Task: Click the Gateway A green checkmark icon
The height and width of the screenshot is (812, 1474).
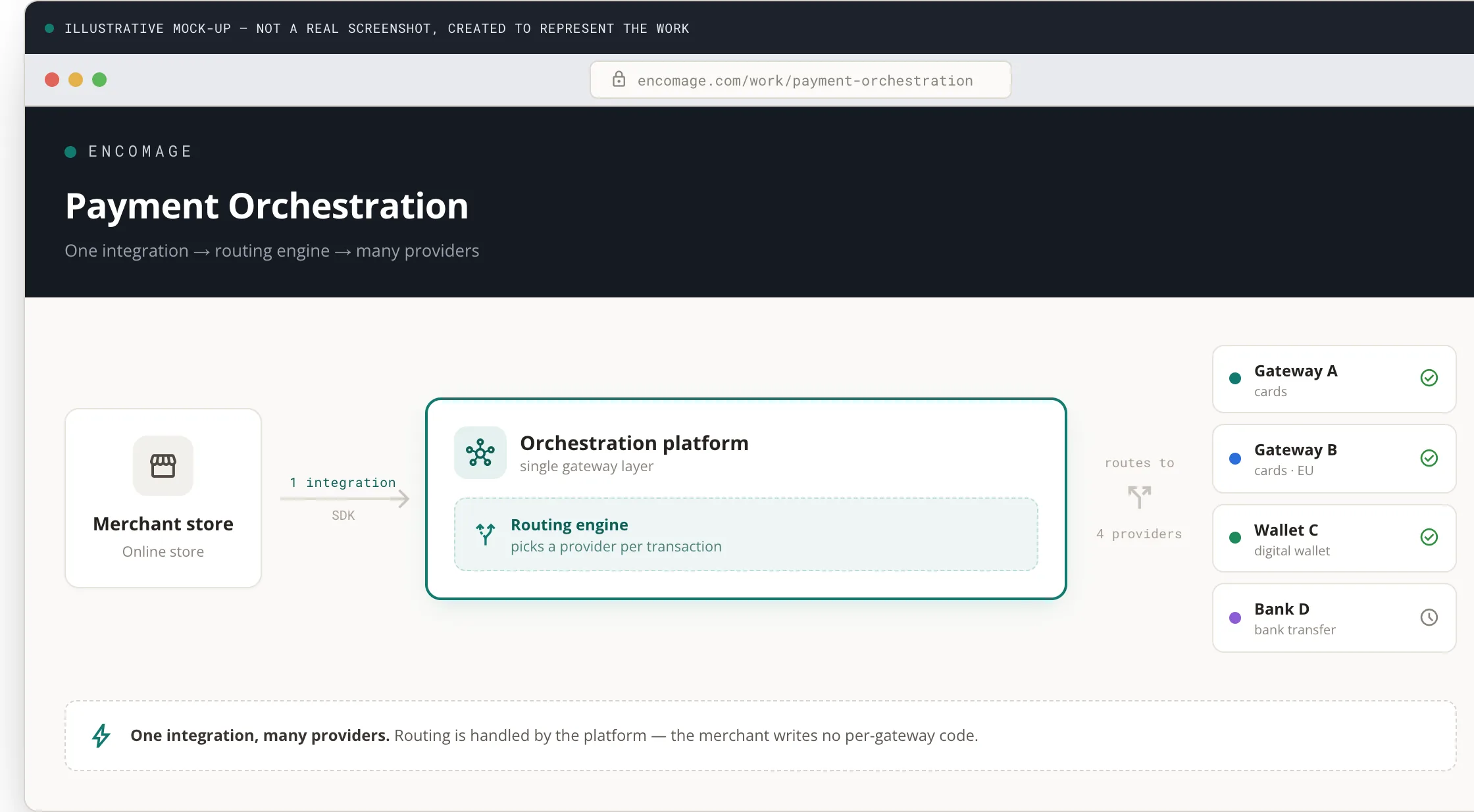Action: click(1429, 378)
